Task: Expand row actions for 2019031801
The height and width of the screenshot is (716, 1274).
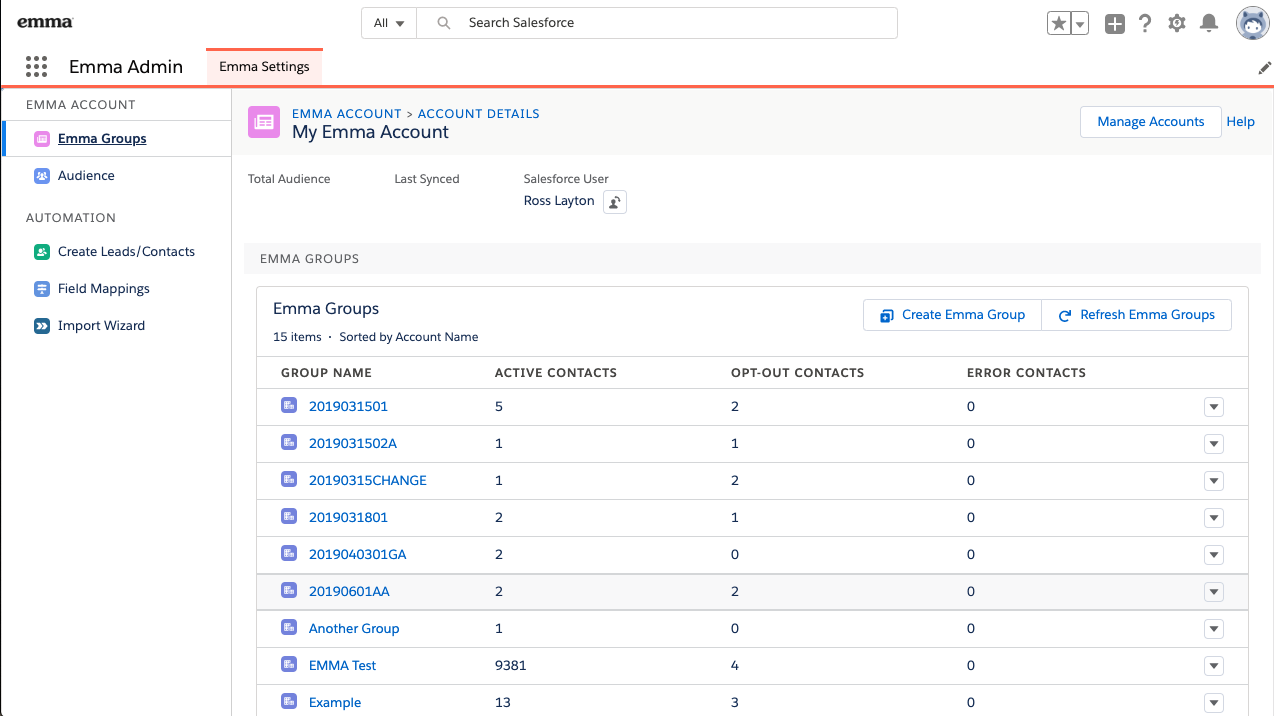Action: click(x=1214, y=518)
